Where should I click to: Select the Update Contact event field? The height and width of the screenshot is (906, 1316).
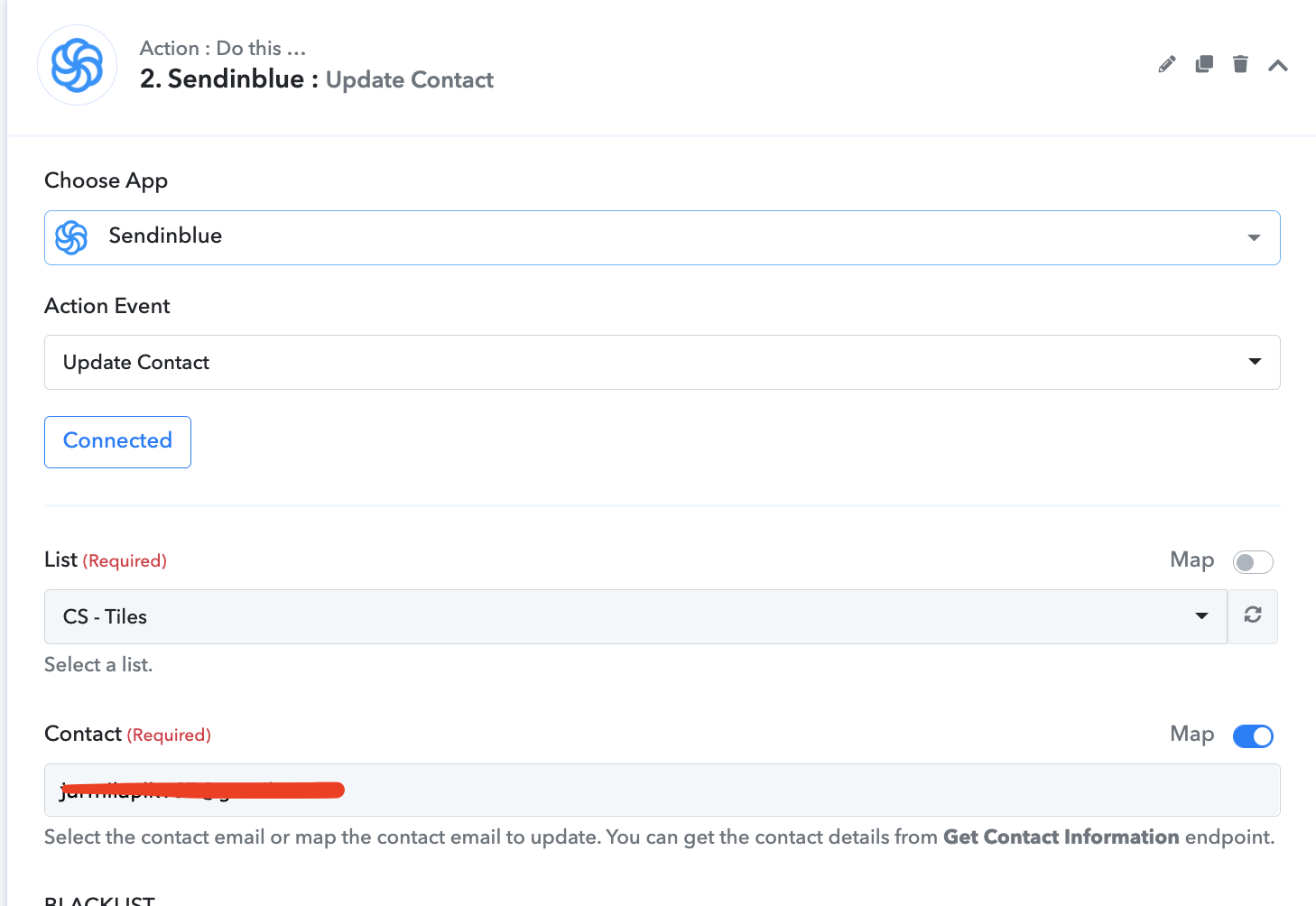pos(632,362)
